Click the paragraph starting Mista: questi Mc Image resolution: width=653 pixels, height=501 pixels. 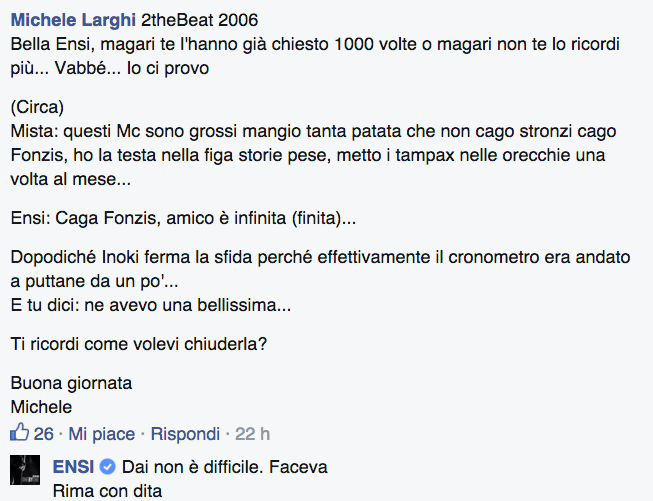[313, 155]
